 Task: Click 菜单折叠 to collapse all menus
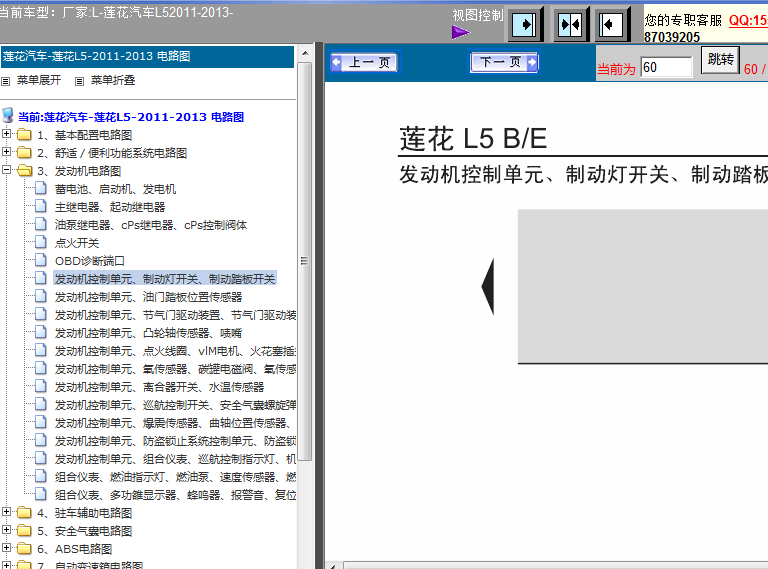pos(113,80)
